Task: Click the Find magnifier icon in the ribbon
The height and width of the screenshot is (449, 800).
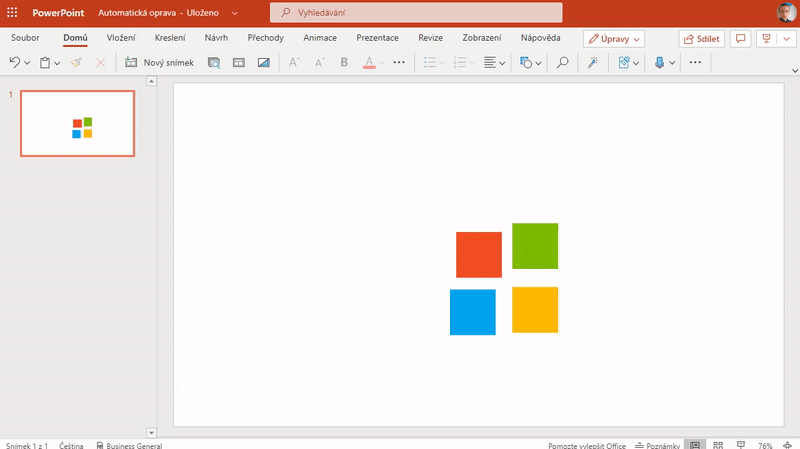Action: (563, 62)
